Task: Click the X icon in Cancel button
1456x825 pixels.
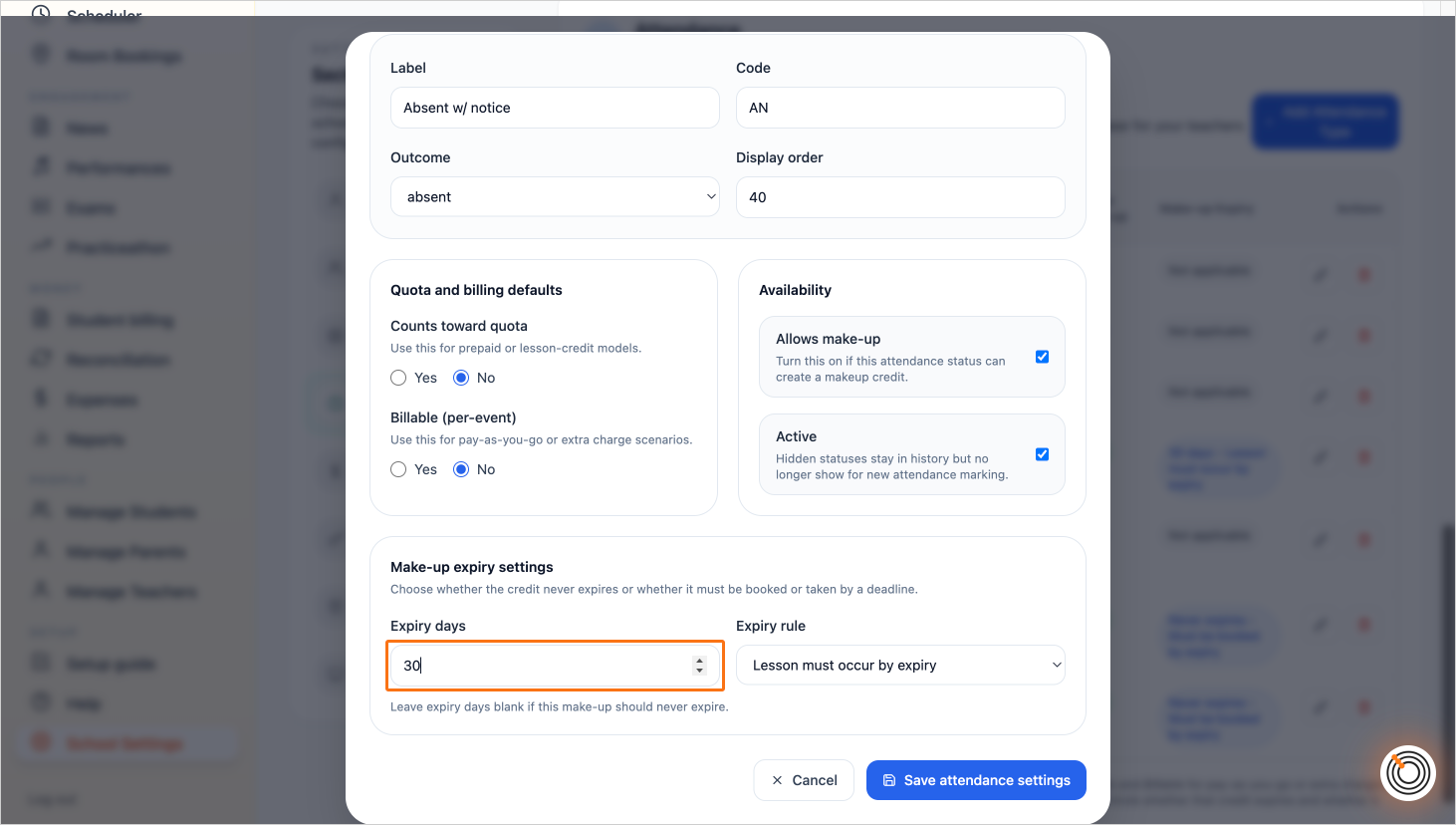Action: coord(777,780)
